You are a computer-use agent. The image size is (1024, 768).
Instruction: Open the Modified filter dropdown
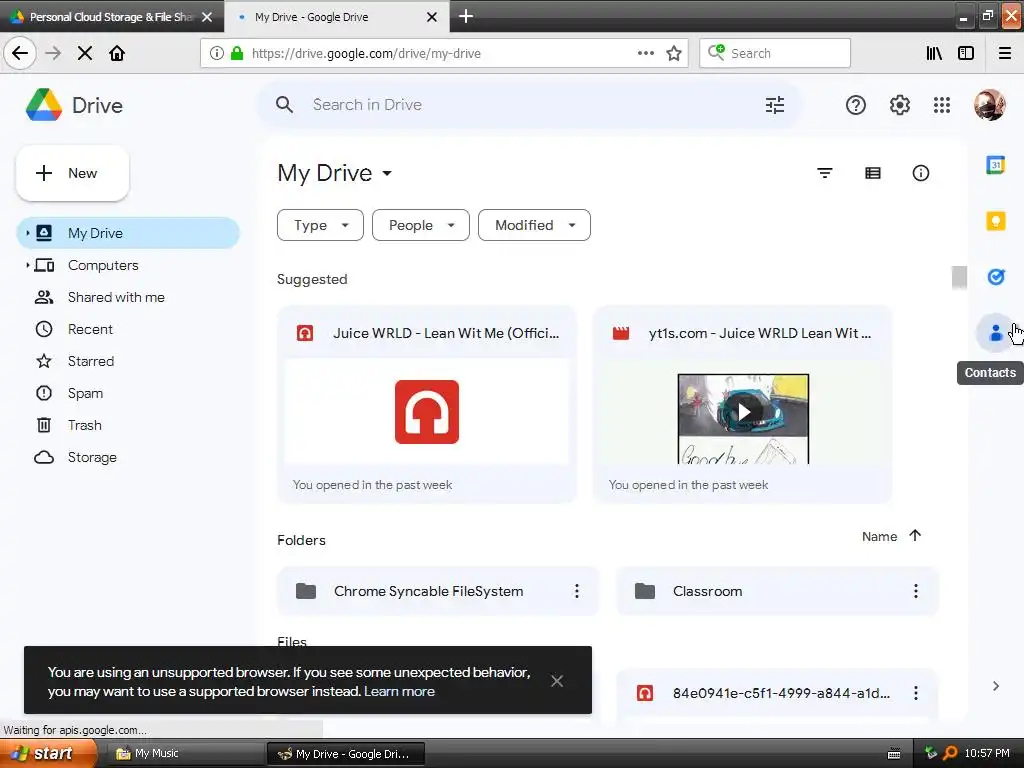click(x=534, y=225)
